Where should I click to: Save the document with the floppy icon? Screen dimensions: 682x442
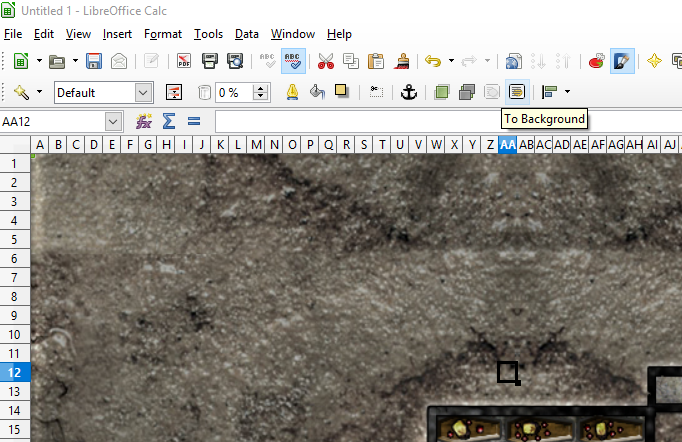tap(94, 61)
